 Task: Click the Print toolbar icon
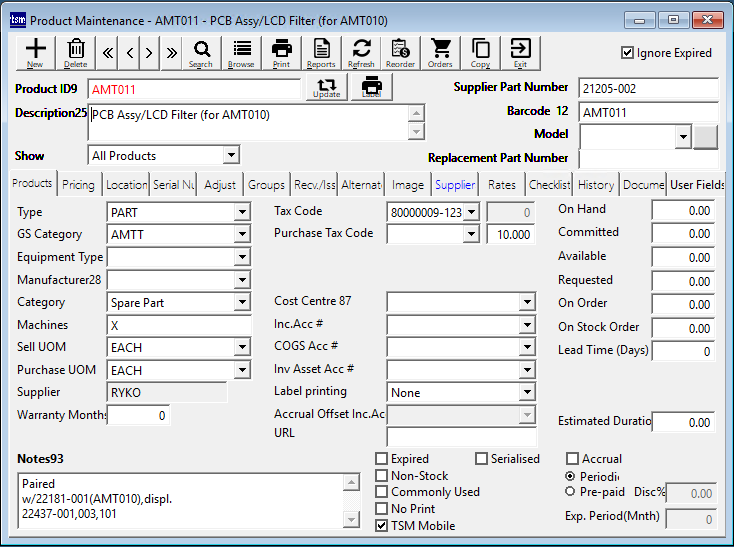(x=282, y=52)
